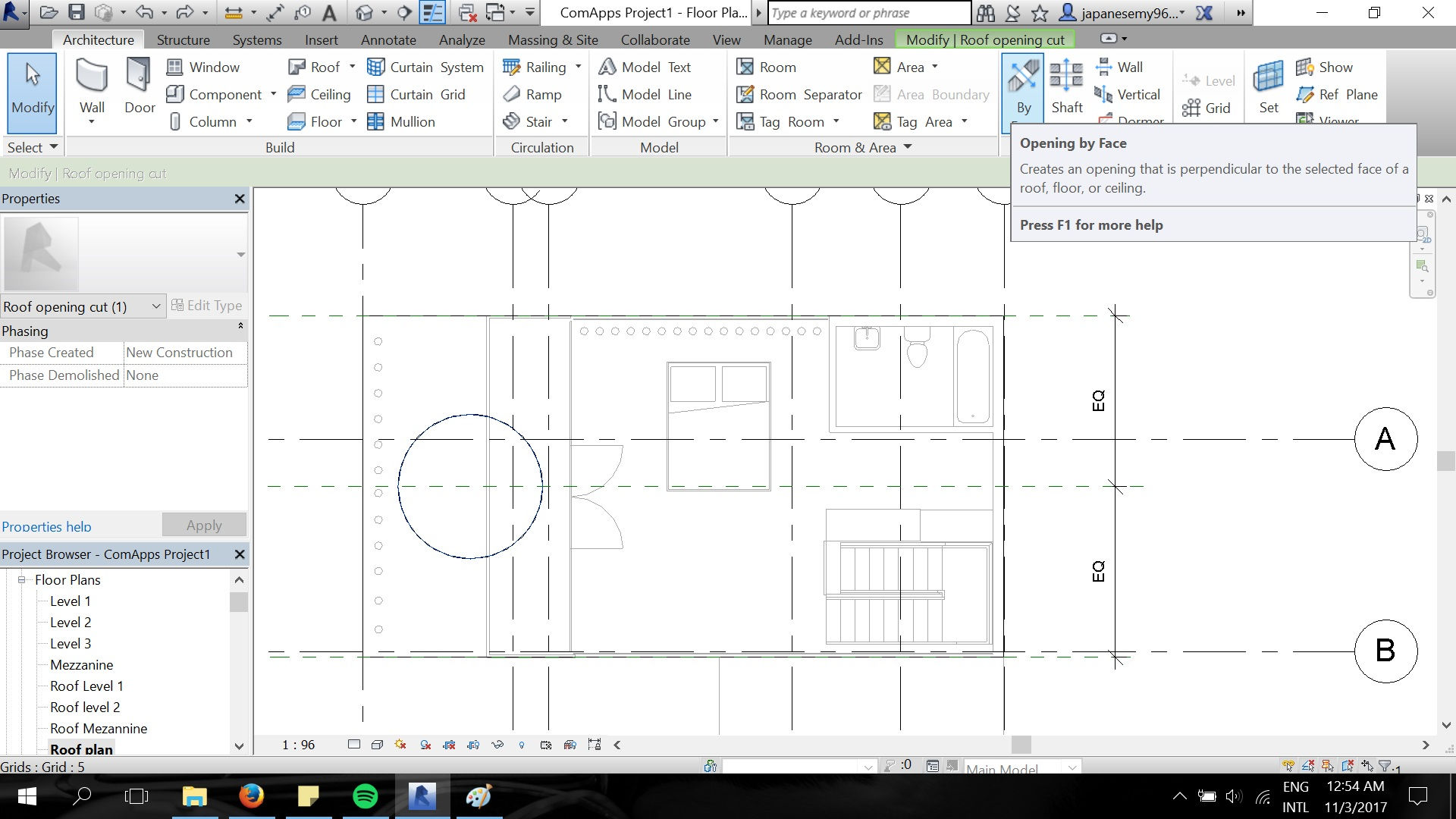The height and width of the screenshot is (819, 1456).
Task: Select the Room Separator tool
Action: [799, 94]
